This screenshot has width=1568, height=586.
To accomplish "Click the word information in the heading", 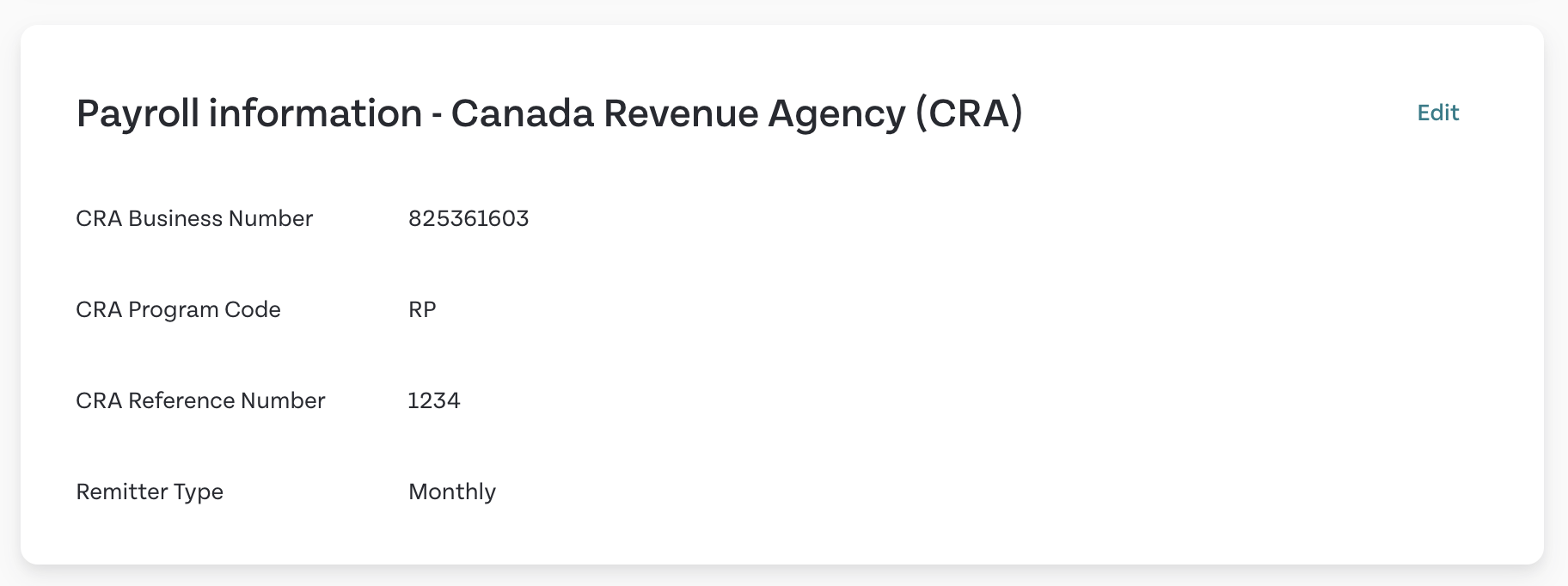I will pyautogui.click(x=315, y=113).
